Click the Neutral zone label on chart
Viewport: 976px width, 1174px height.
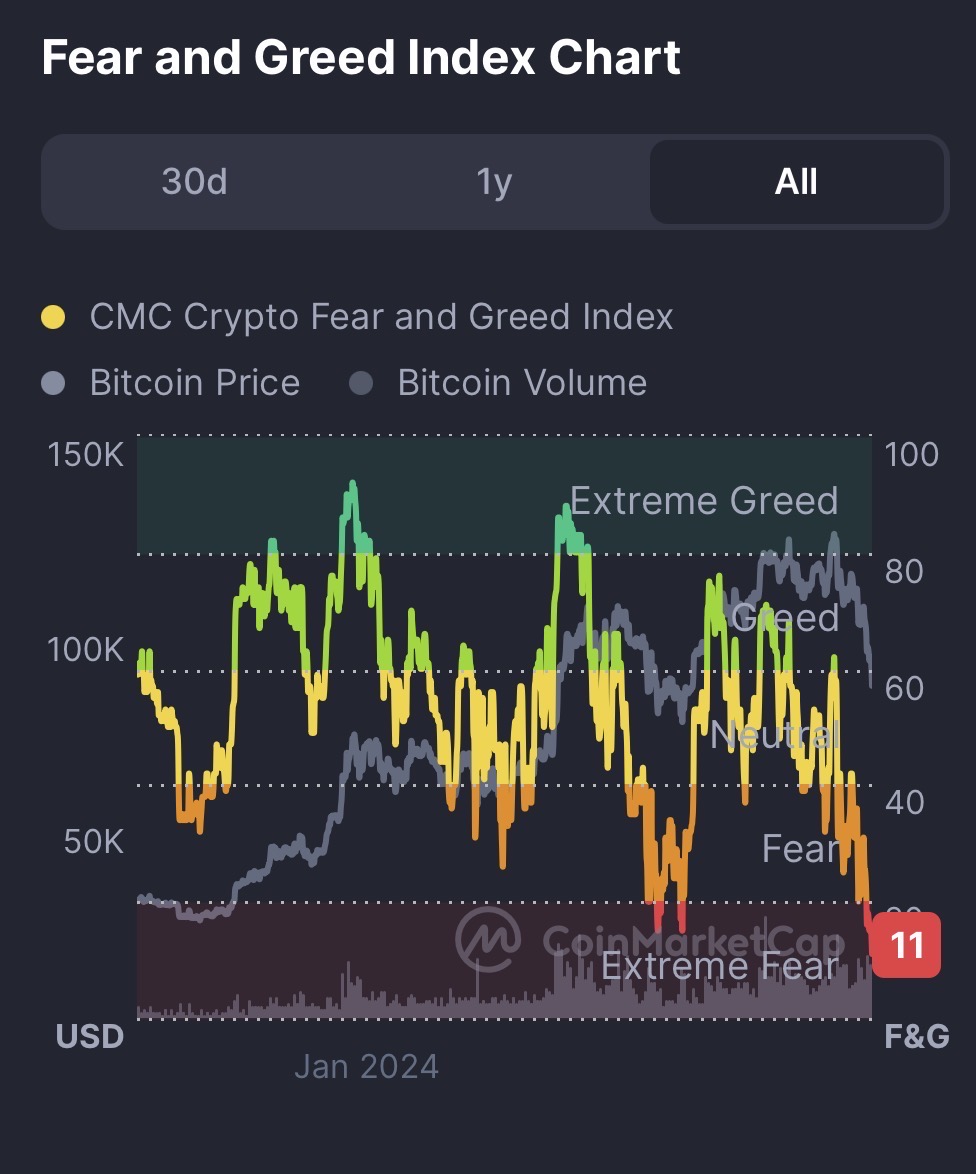click(x=775, y=736)
